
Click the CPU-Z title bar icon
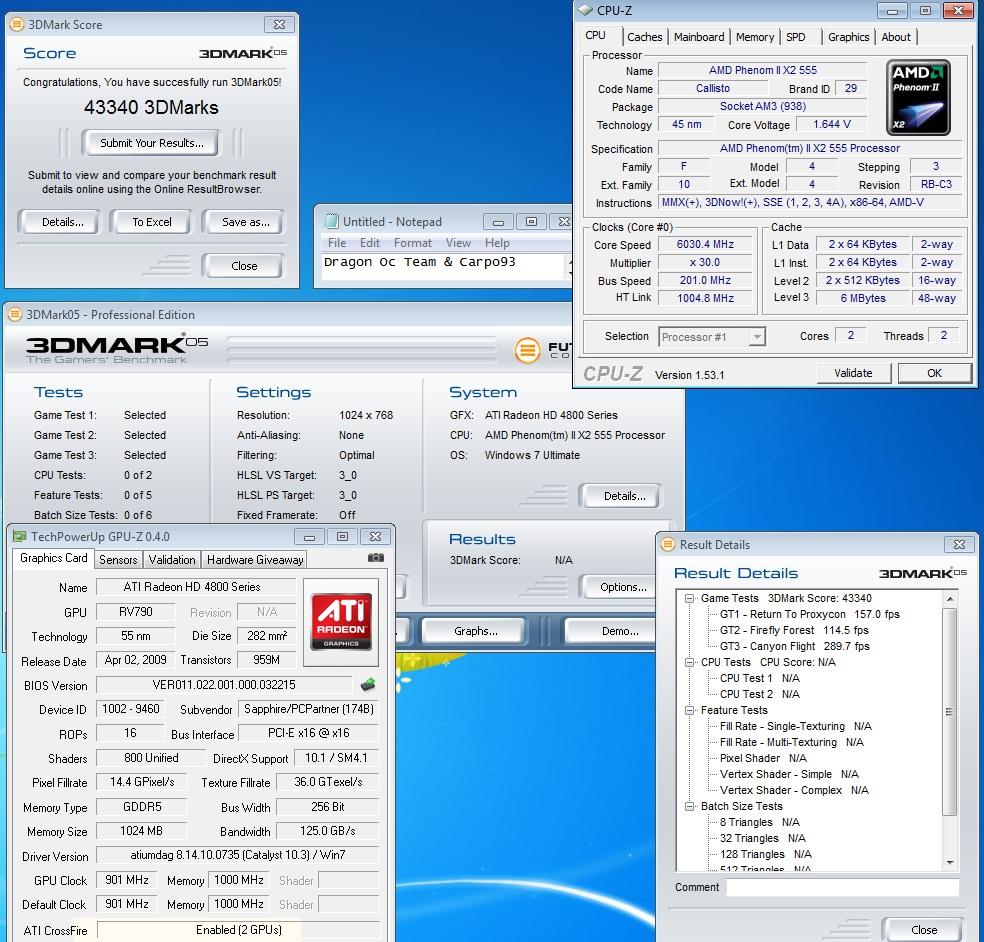585,11
